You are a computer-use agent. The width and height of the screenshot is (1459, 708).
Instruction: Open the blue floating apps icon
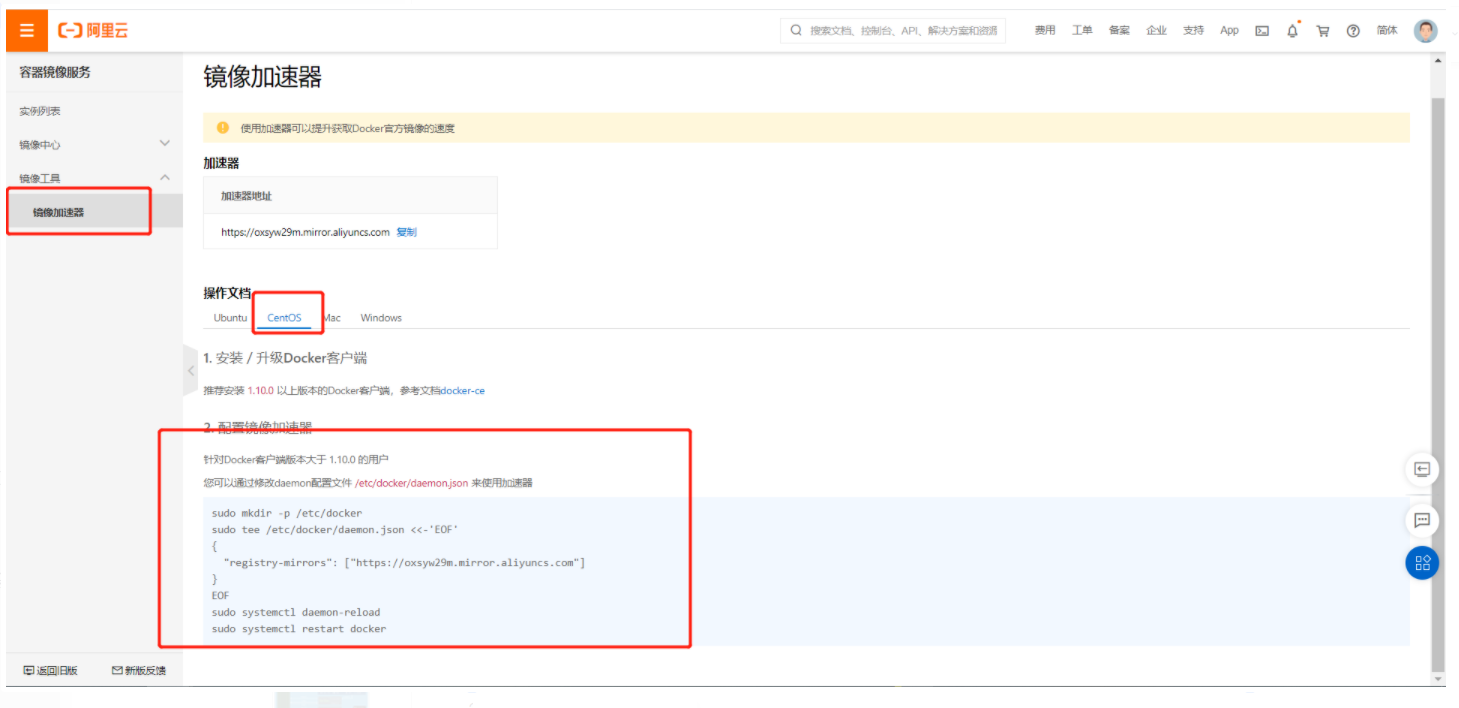(x=1422, y=562)
